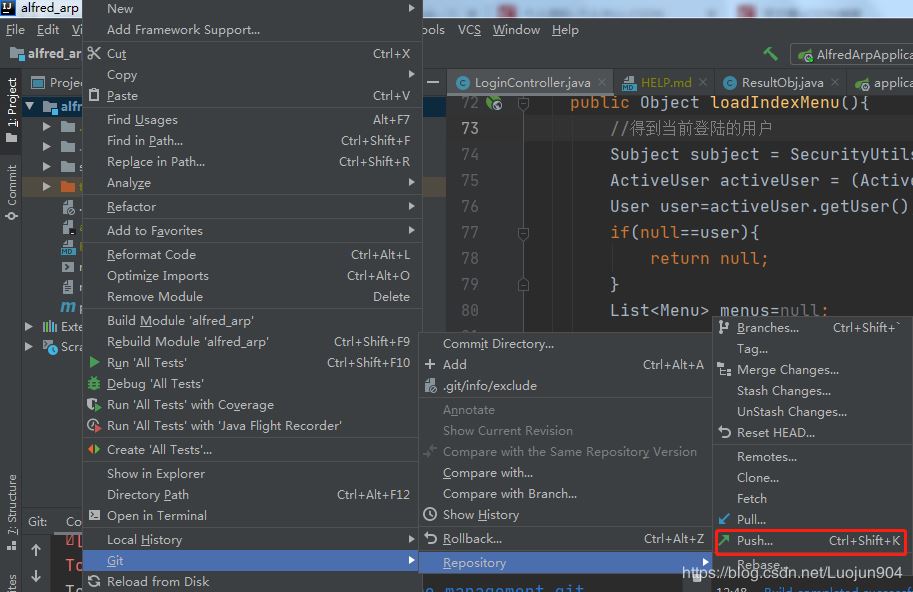Click the Open in Terminal icon

pyautogui.click(x=94, y=516)
